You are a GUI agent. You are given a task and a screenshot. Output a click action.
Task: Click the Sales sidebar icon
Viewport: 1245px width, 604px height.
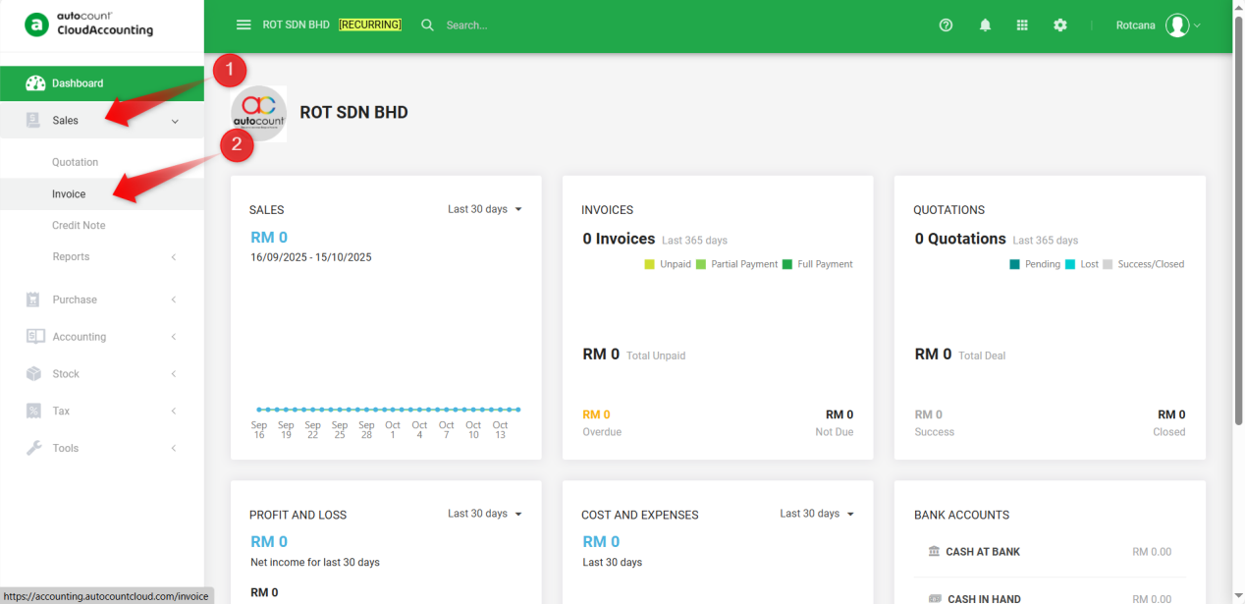click(x=34, y=120)
